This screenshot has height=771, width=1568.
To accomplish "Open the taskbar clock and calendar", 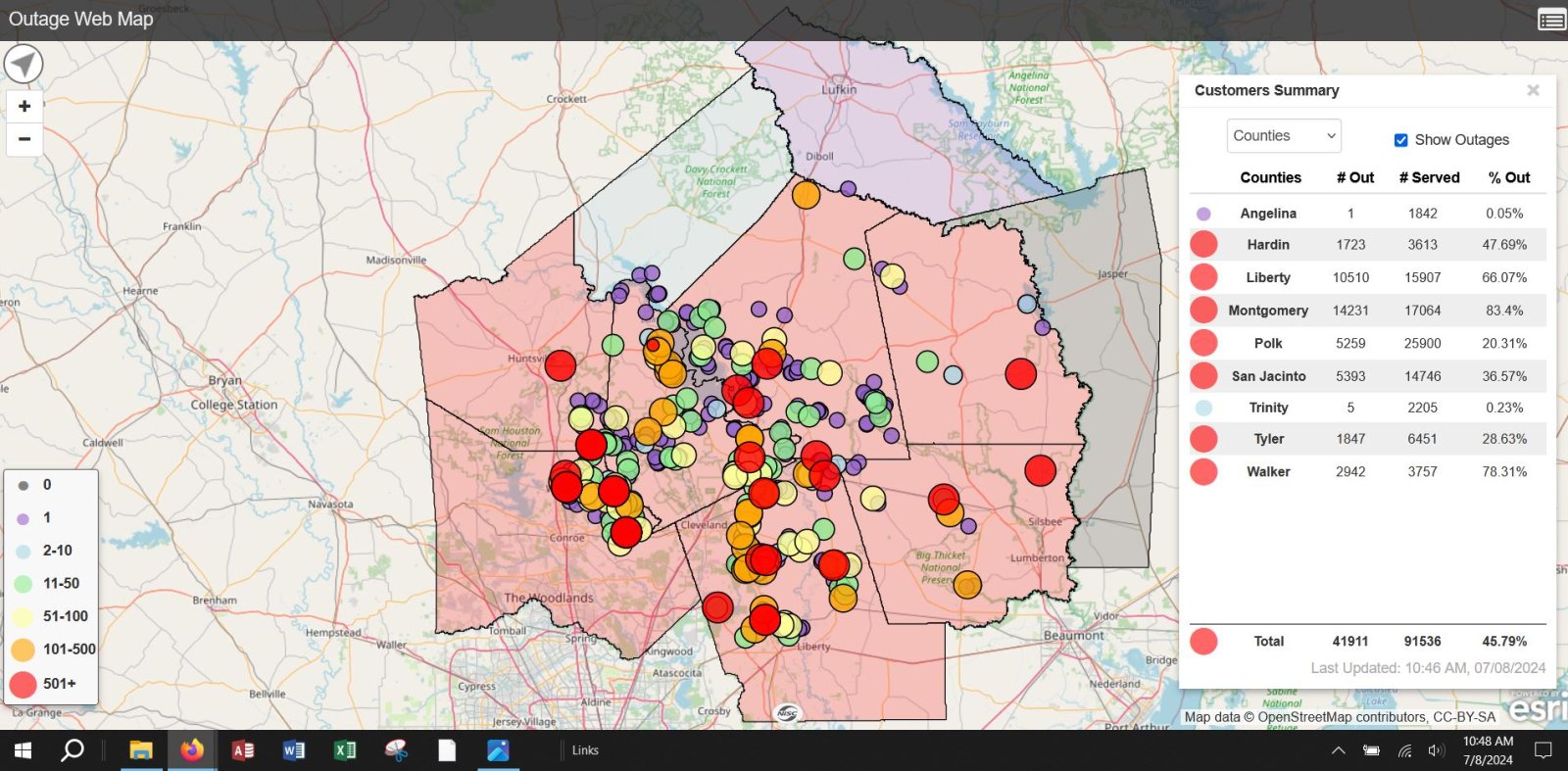I will 1488,750.
